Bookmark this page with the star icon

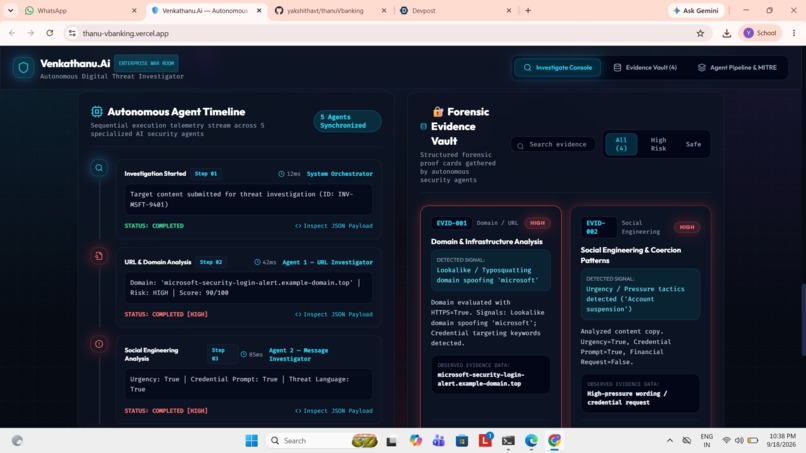[x=700, y=33]
